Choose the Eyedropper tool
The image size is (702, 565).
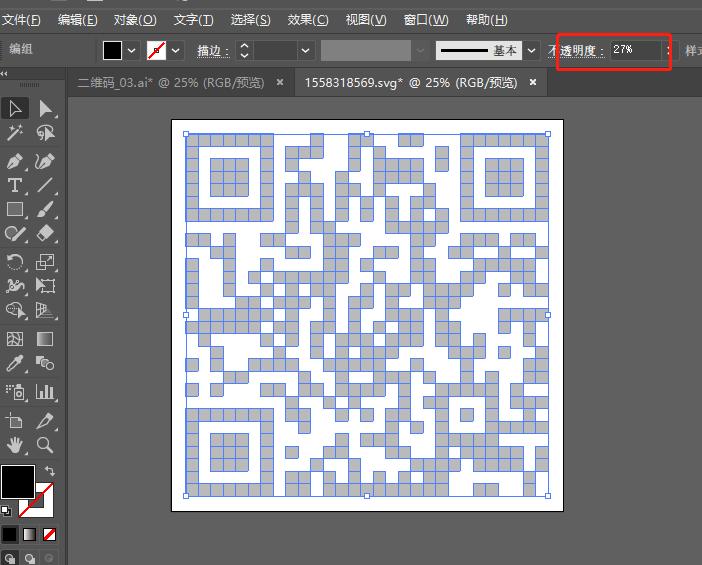tap(15, 363)
